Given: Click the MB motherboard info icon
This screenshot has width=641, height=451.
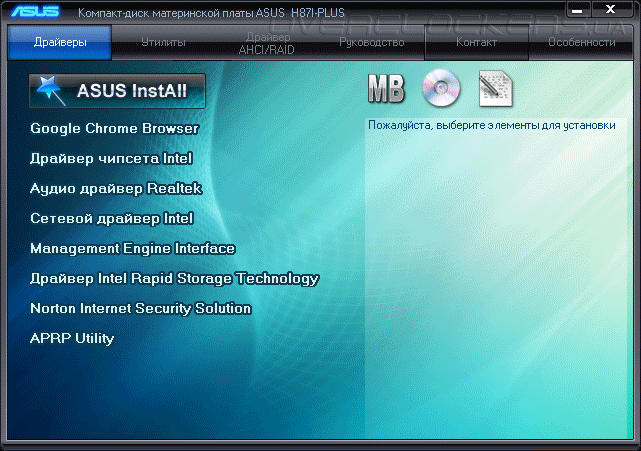Looking at the screenshot, I should [386, 88].
